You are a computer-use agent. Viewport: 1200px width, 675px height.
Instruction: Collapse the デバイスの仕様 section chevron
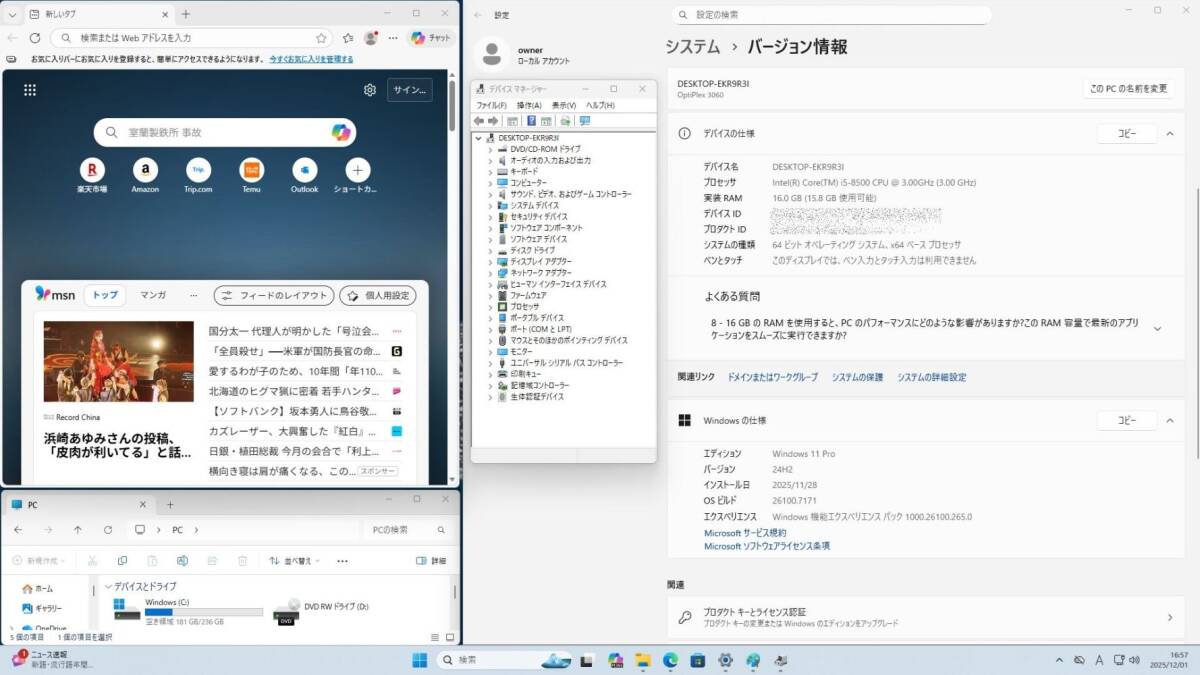tap(1170, 133)
